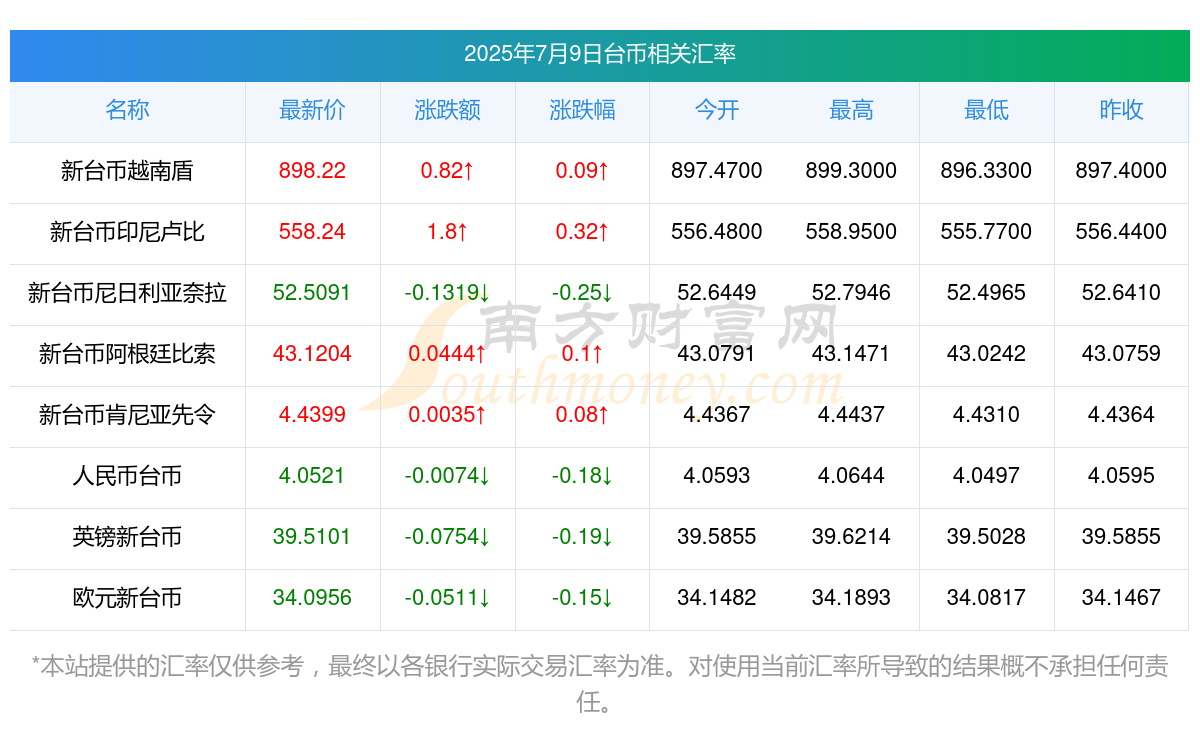Click change amount 1.8↑
The width and height of the screenshot is (1200, 733).
(x=447, y=232)
